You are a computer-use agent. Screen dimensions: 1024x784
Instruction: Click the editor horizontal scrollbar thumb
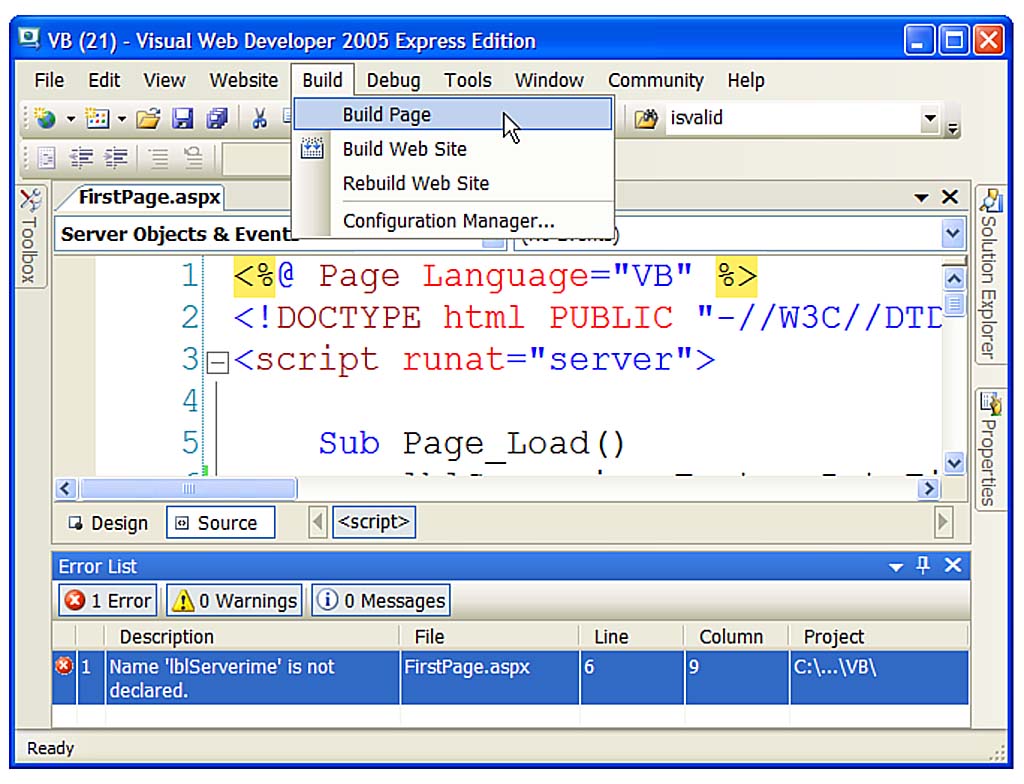tap(188, 488)
